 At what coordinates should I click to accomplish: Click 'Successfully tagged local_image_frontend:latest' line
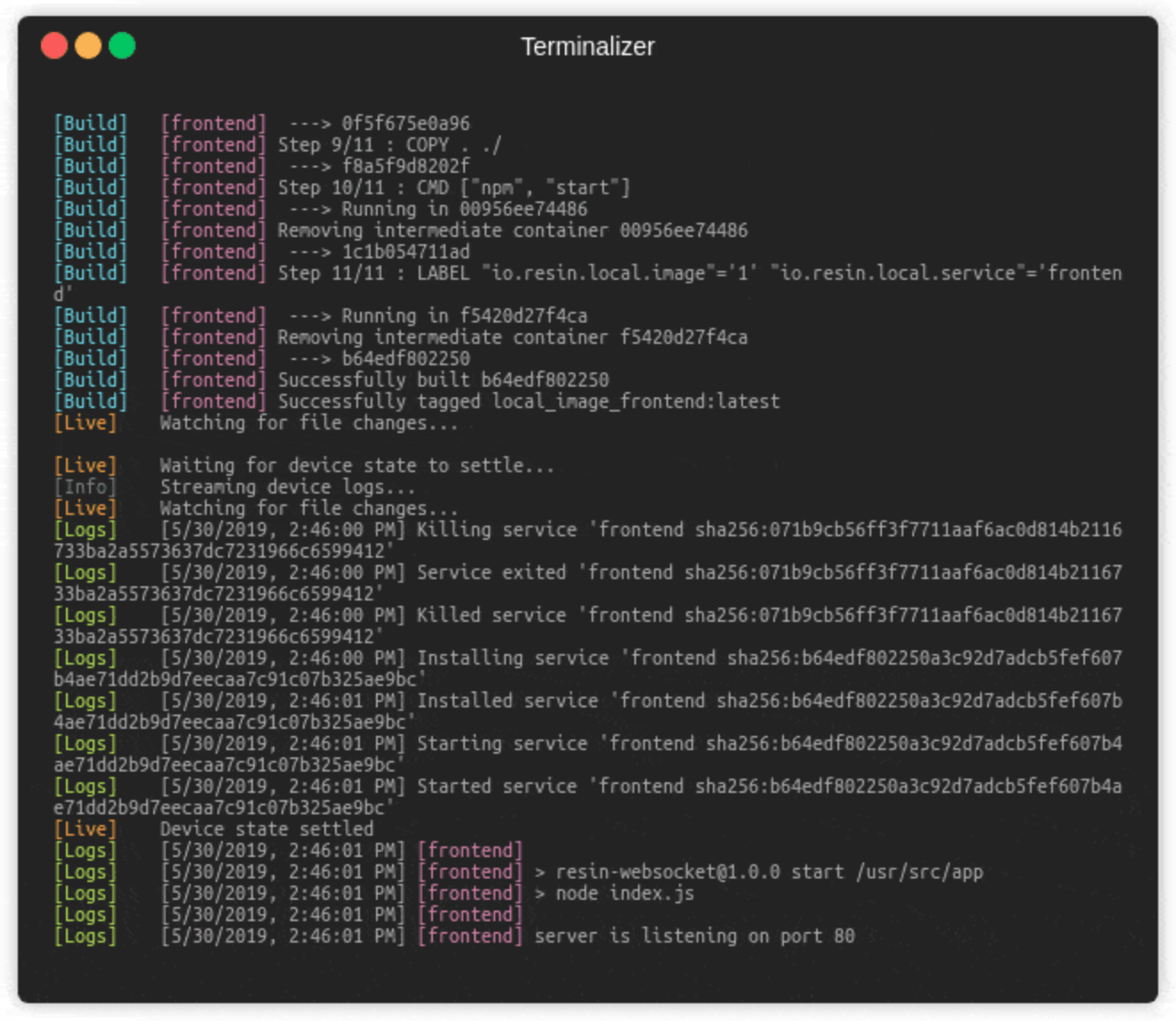click(x=528, y=401)
